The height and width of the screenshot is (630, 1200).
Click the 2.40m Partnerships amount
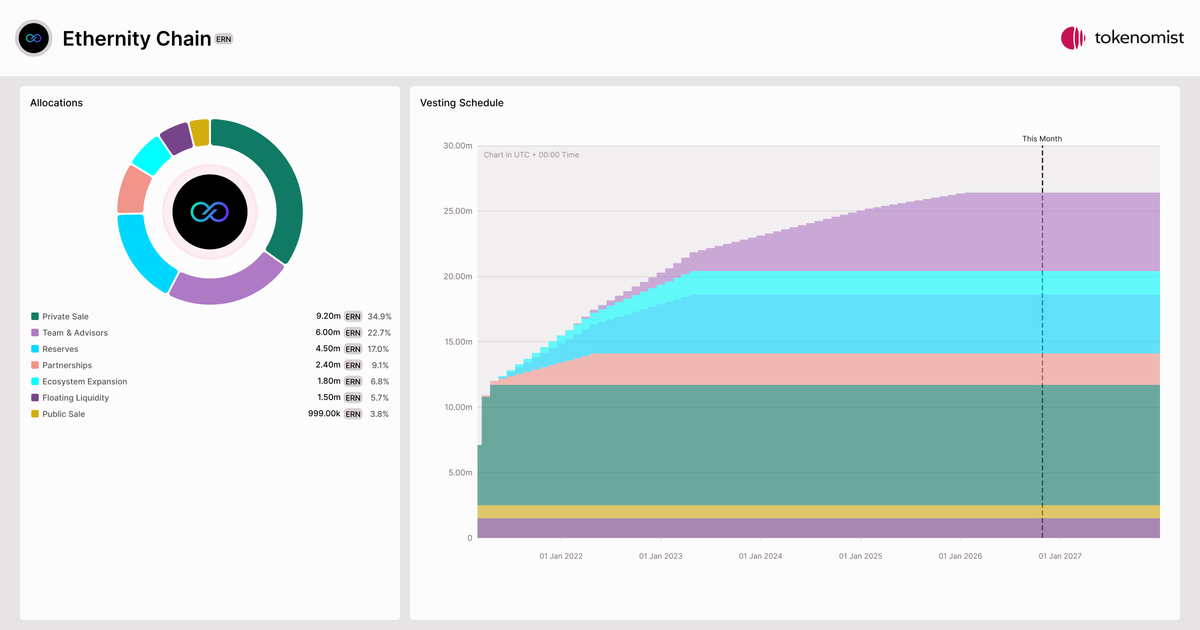tap(328, 365)
